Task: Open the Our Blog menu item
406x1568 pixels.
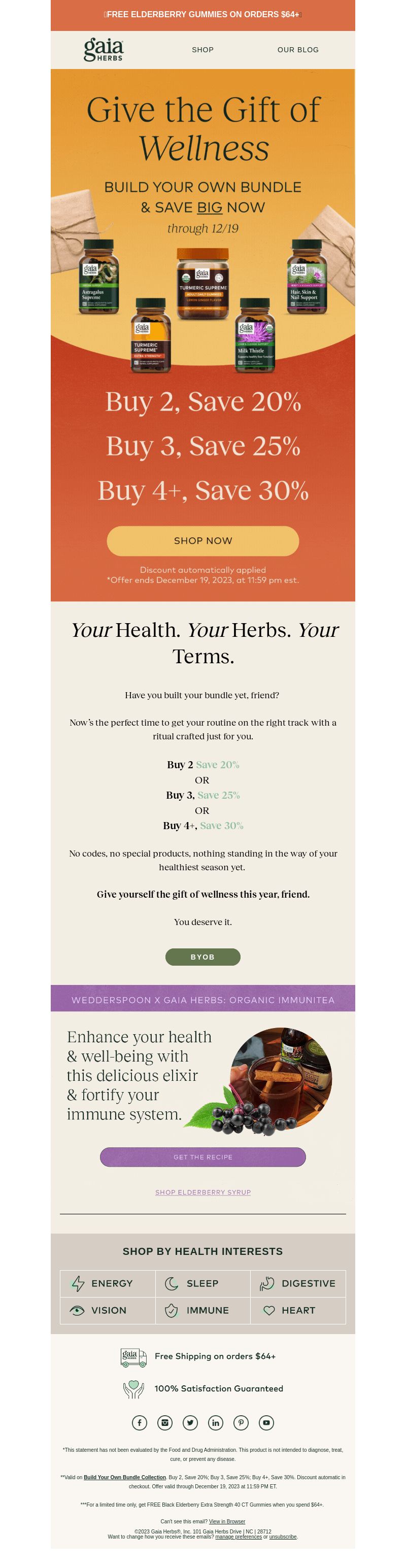Action: tap(298, 50)
